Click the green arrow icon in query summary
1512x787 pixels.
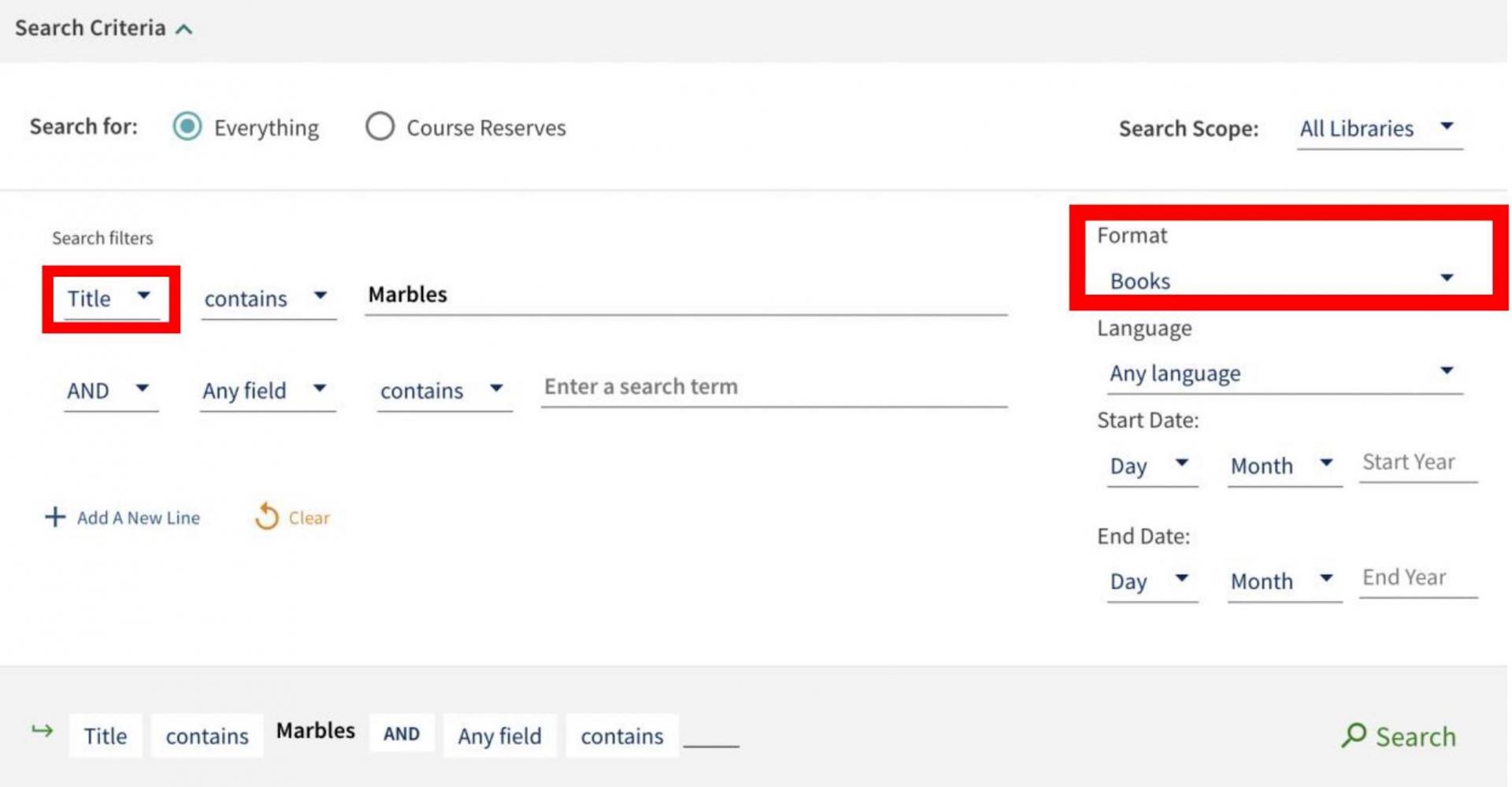click(x=43, y=730)
